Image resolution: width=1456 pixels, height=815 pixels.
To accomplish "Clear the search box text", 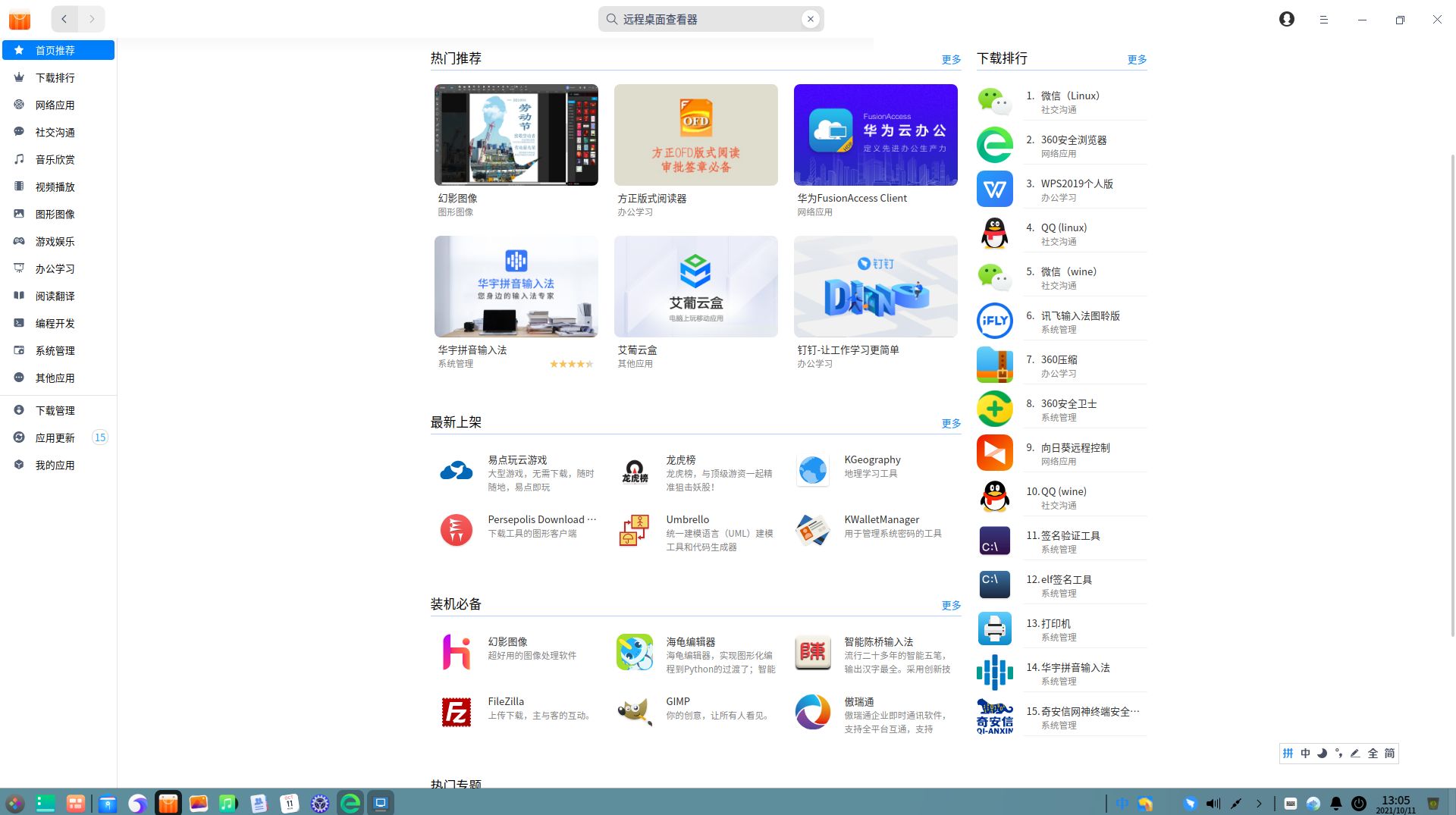I will click(810, 19).
